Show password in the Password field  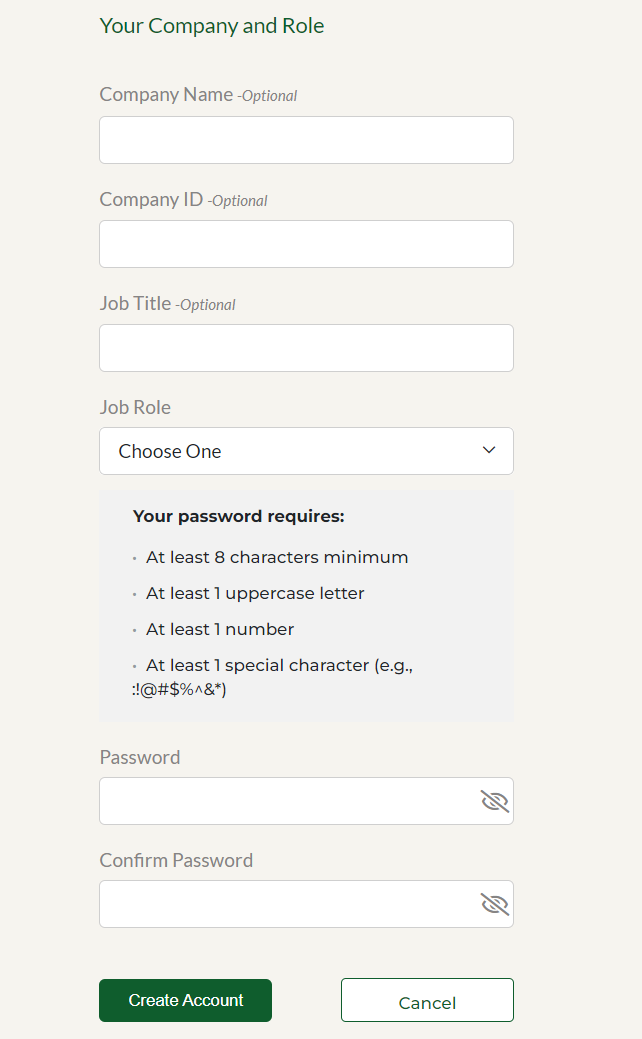(x=494, y=801)
